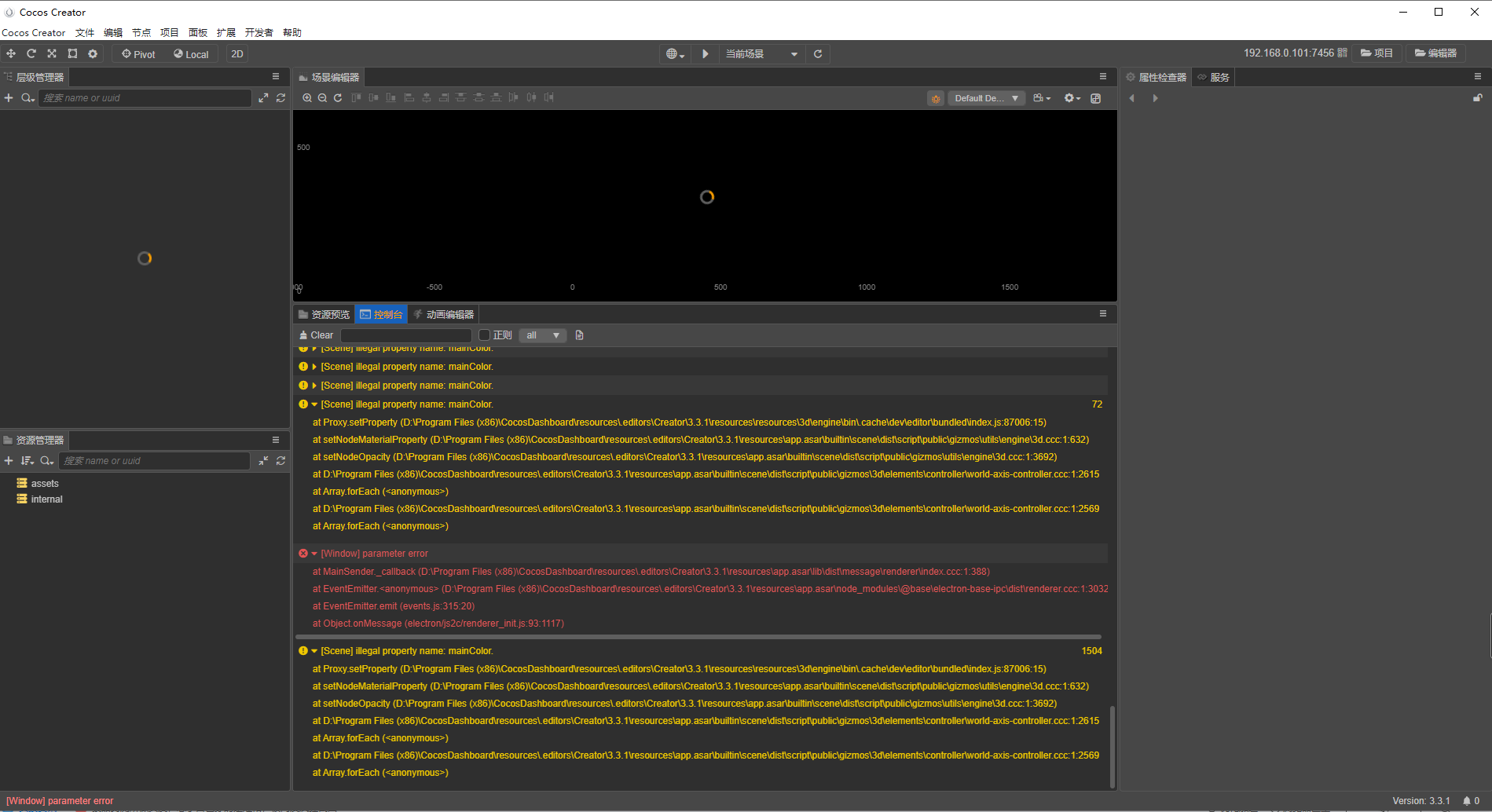Select the move transform tool
The height and width of the screenshot is (812, 1492).
11,53
